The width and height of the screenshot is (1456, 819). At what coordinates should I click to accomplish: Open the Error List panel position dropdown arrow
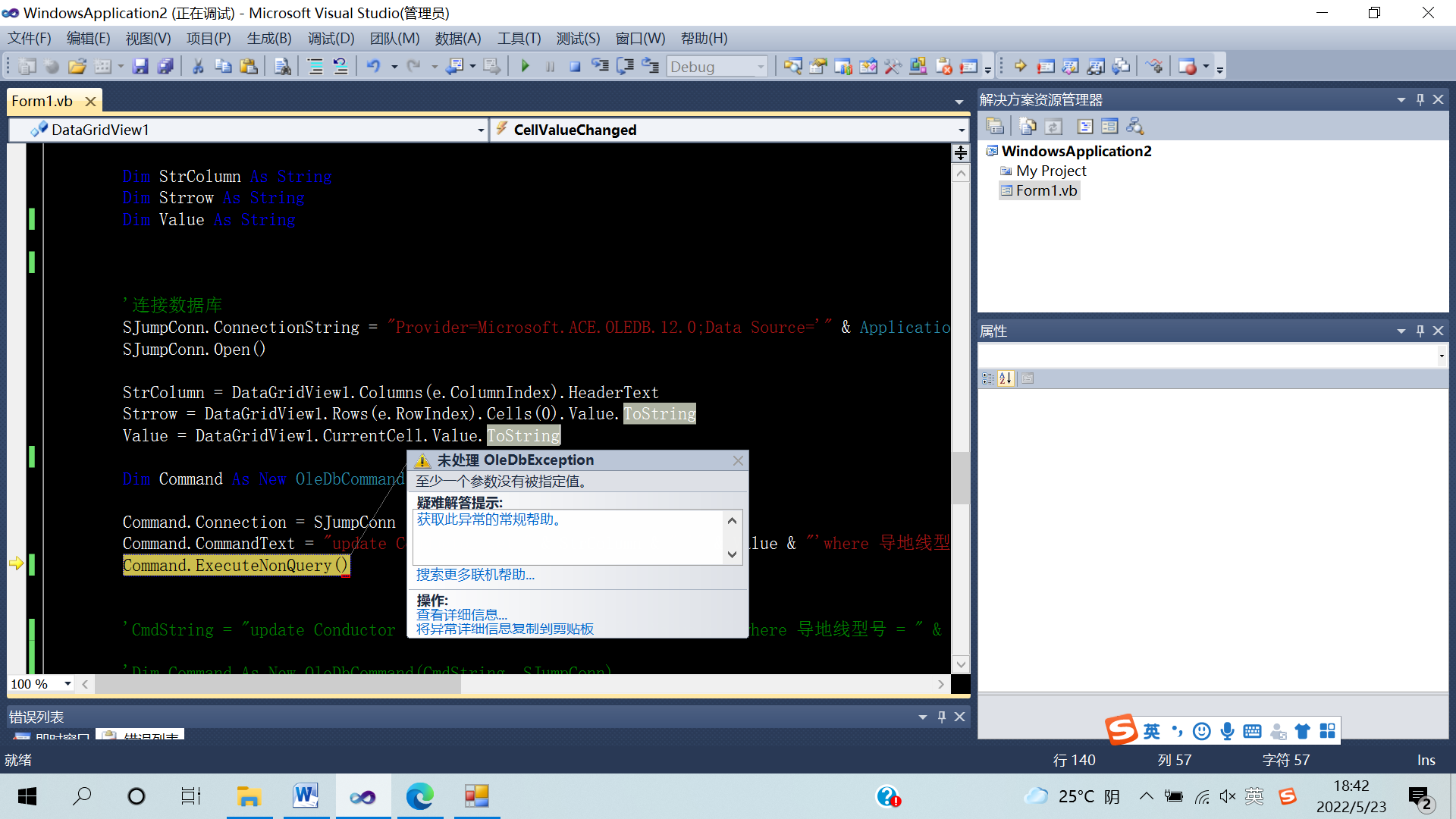coord(923,717)
